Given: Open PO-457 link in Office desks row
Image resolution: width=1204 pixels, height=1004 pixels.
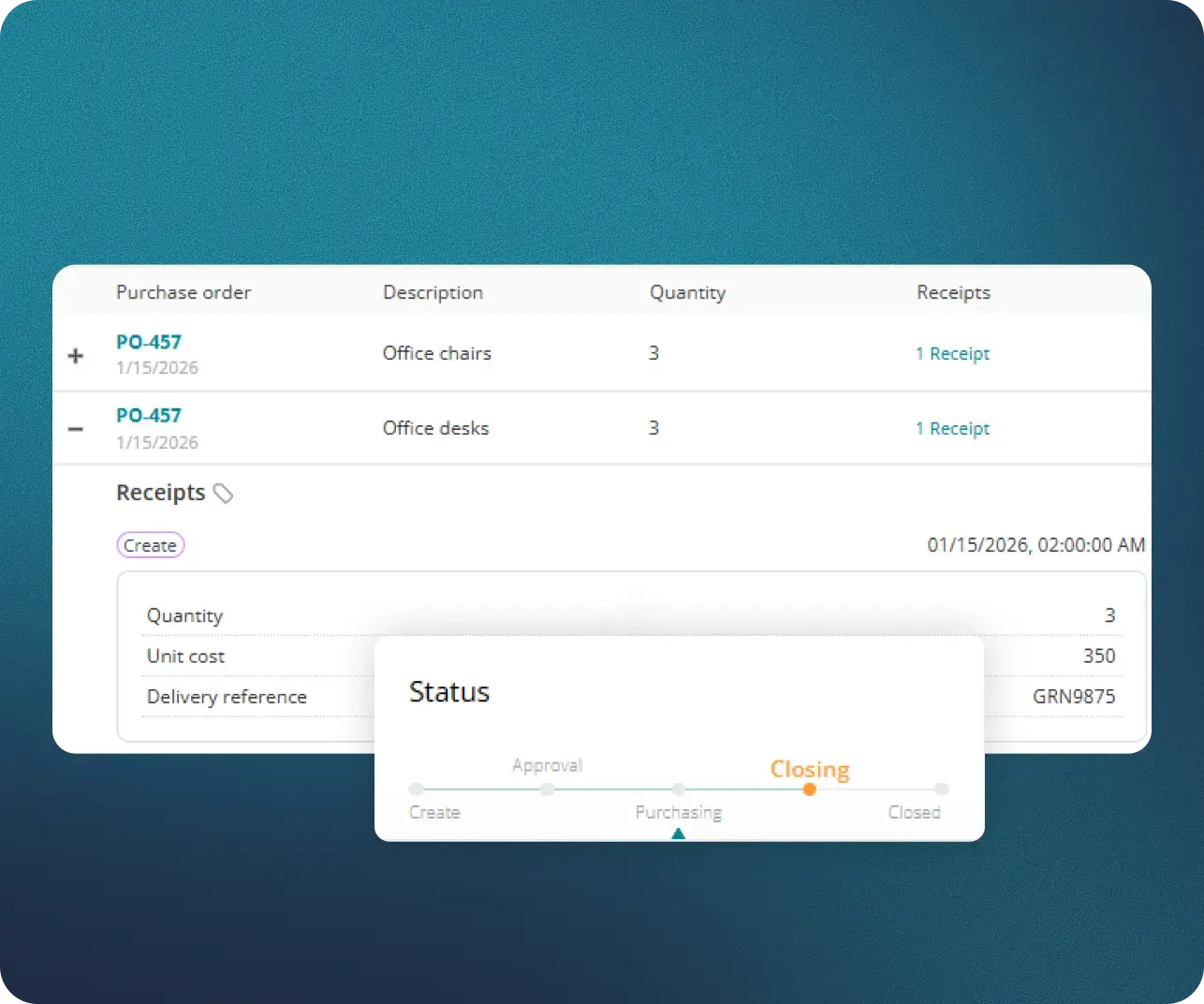Looking at the screenshot, I should point(149,415).
